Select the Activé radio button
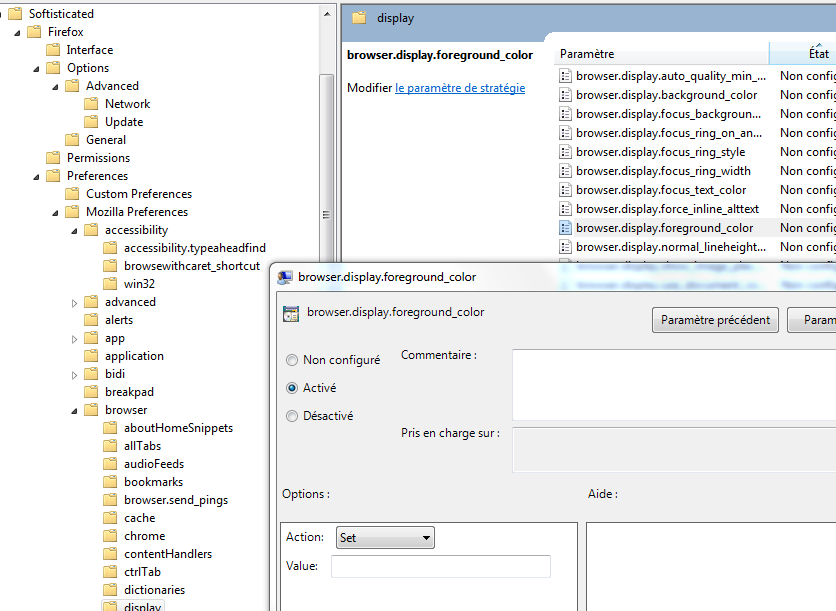Image resolution: width=836 pixels, height=611 pixels. [292, 388]
